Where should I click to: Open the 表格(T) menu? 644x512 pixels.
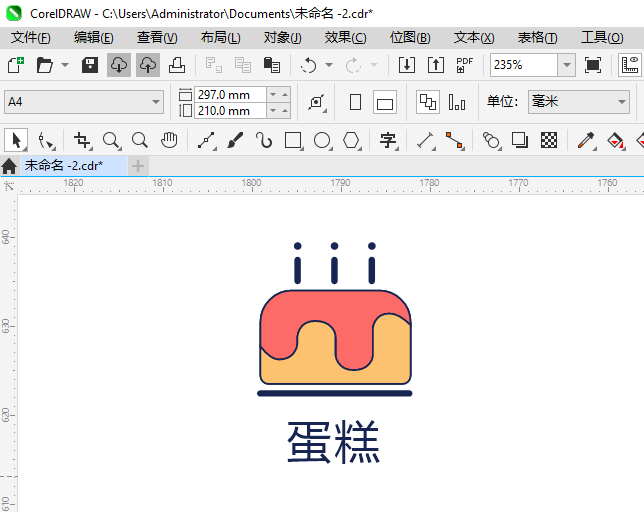(538, 38)
